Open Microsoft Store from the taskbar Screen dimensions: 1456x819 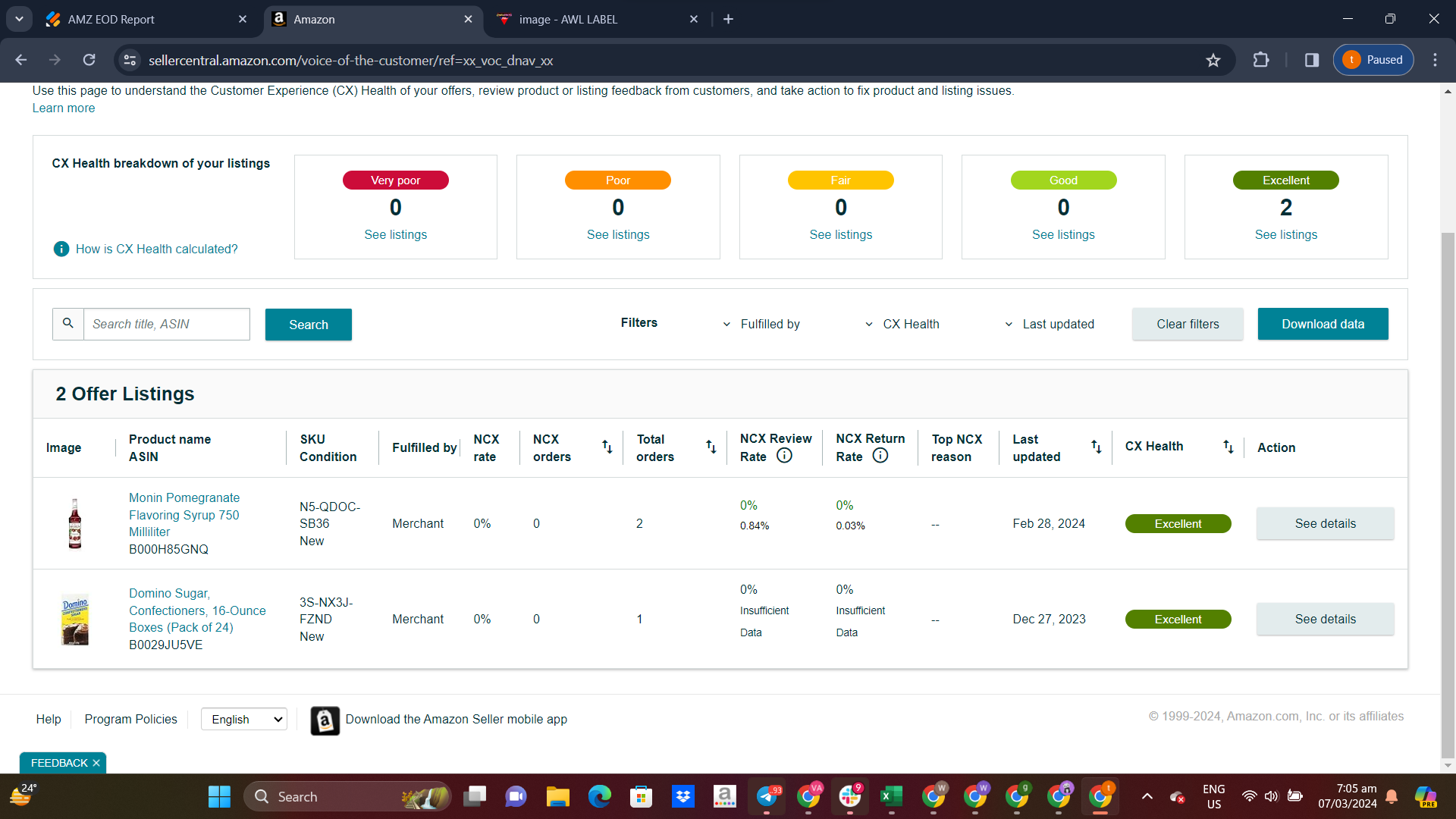641,796
